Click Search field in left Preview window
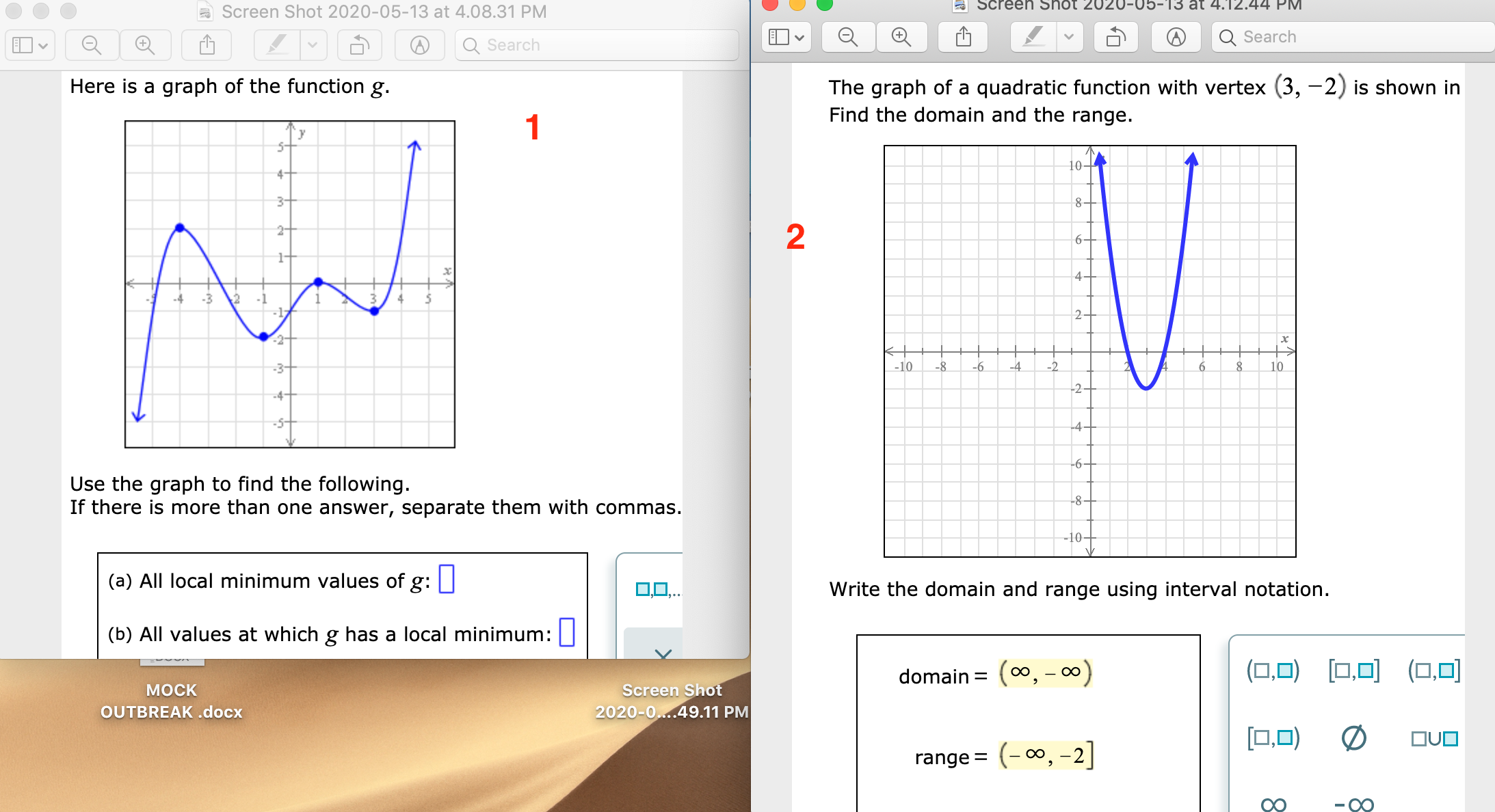The width and height of the screenshot is (1495, 812). point(596,45)
